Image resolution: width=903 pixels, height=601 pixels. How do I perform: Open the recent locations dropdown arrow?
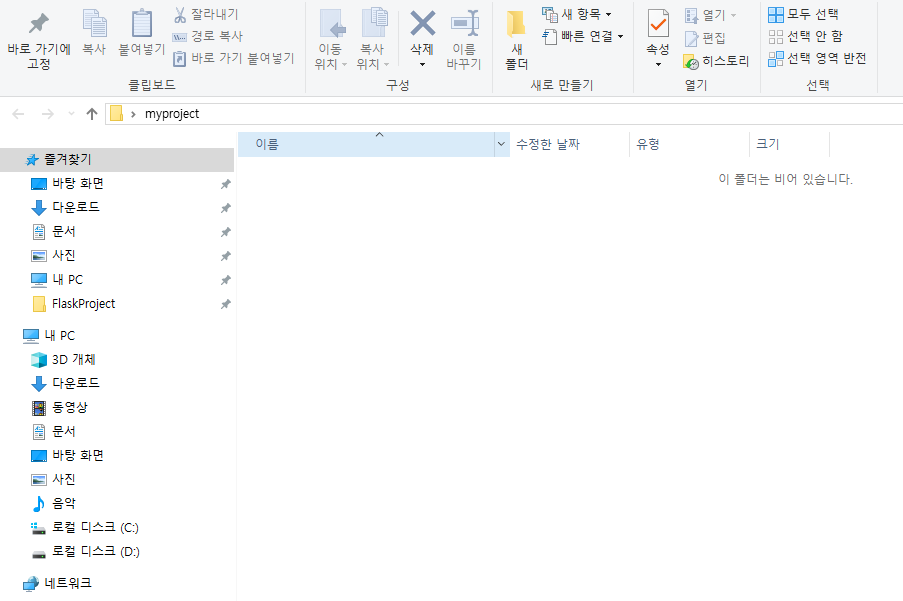tap(71, 114)
